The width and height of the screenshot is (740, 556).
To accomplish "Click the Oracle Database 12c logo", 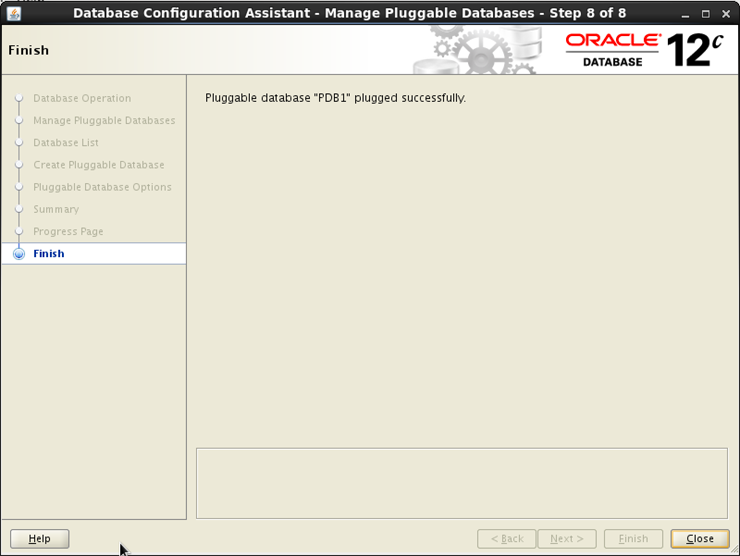I will point(644,50).
